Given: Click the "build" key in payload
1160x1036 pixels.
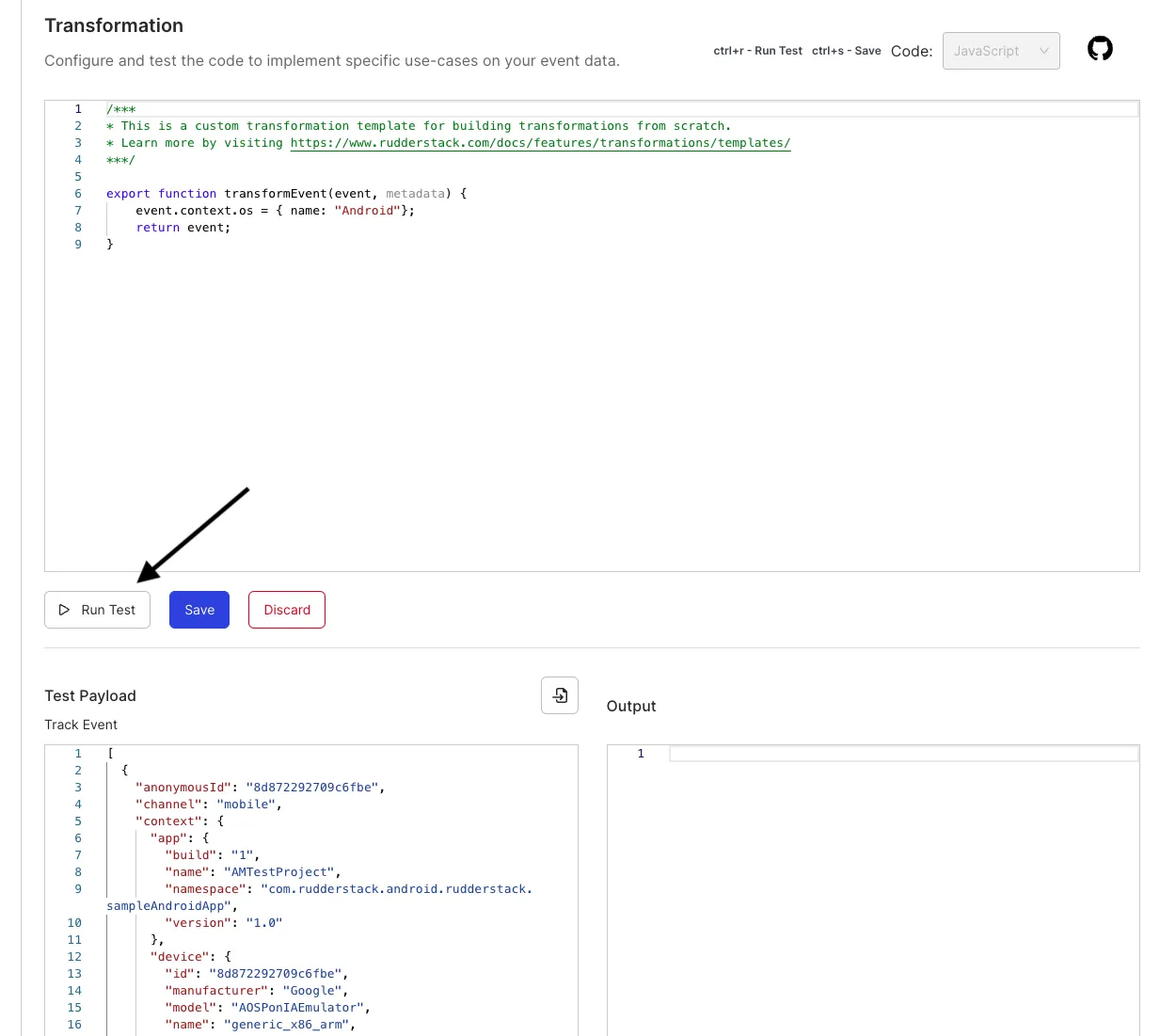Looking at the screenshot, I should tap(191, 855).
